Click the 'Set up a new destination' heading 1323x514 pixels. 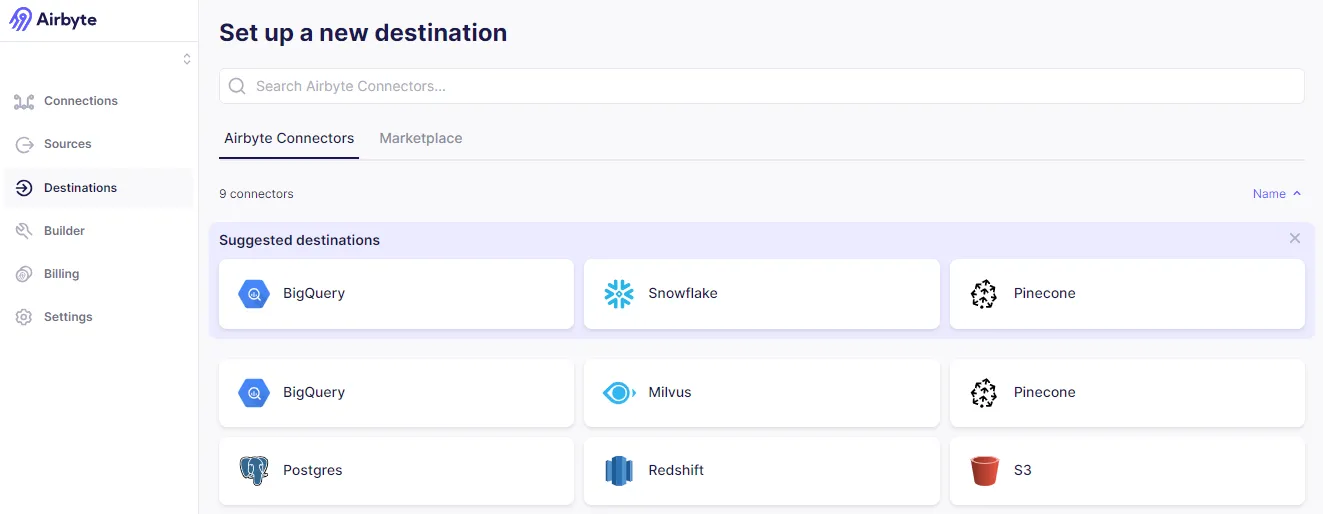tap(363, 33)
